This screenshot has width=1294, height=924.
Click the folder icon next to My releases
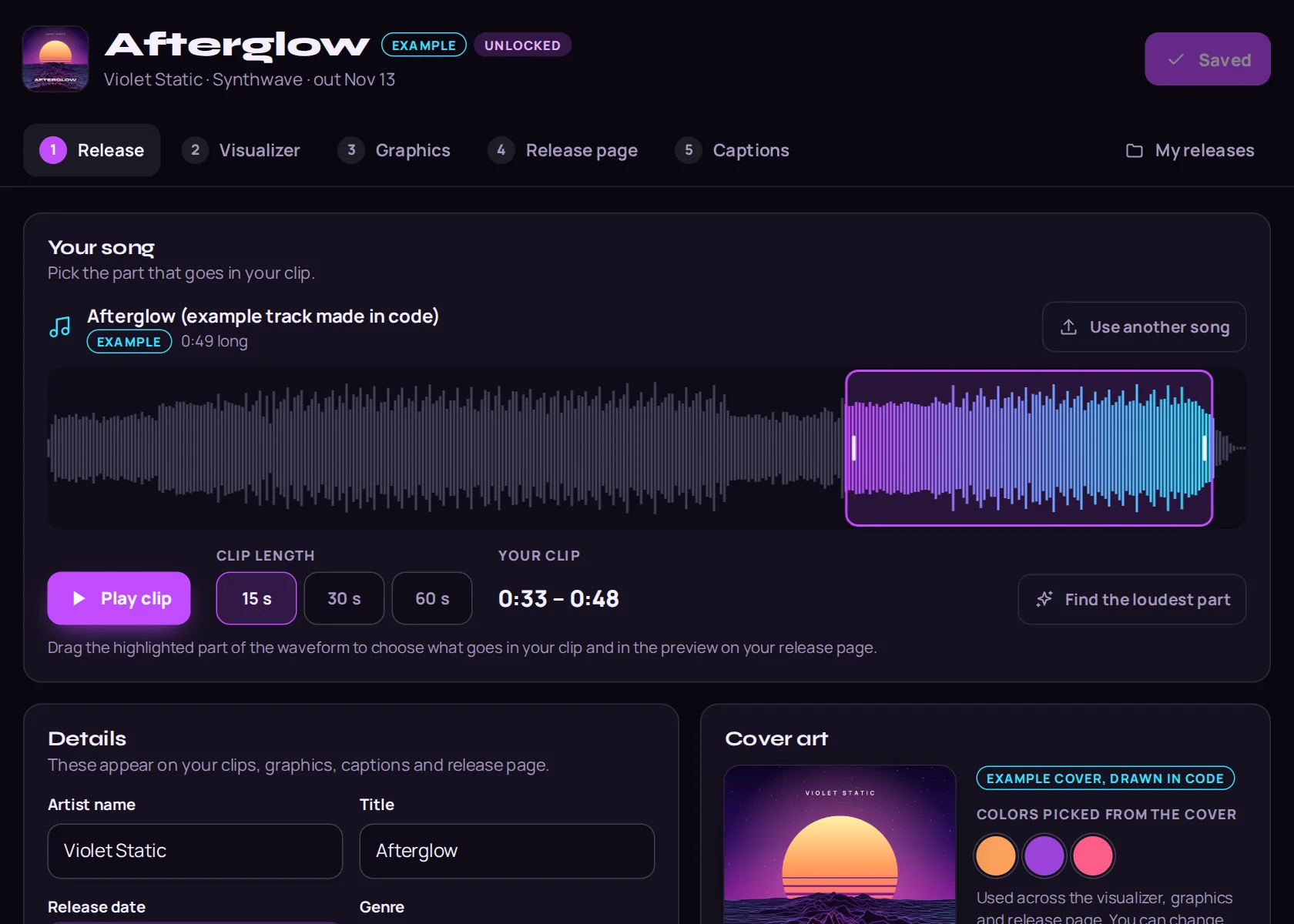[1134, 151]
